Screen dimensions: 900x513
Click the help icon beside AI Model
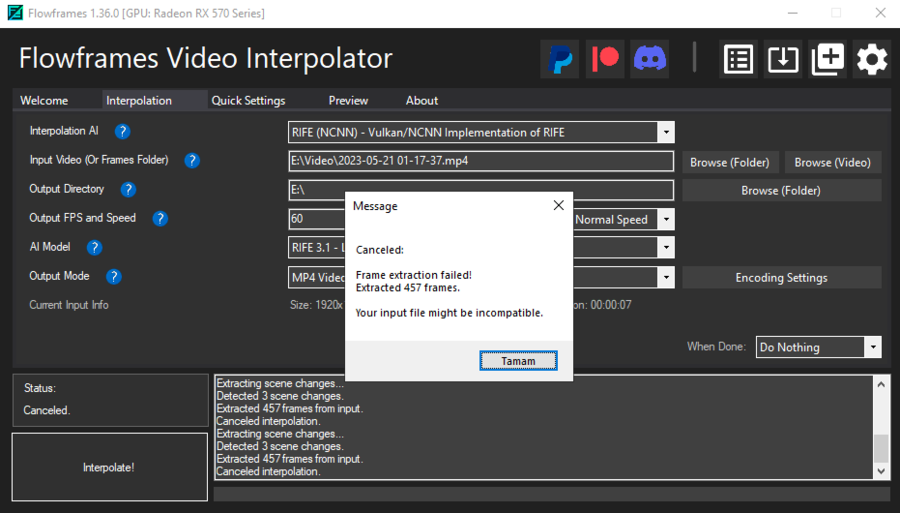click(x=93, y=247)
